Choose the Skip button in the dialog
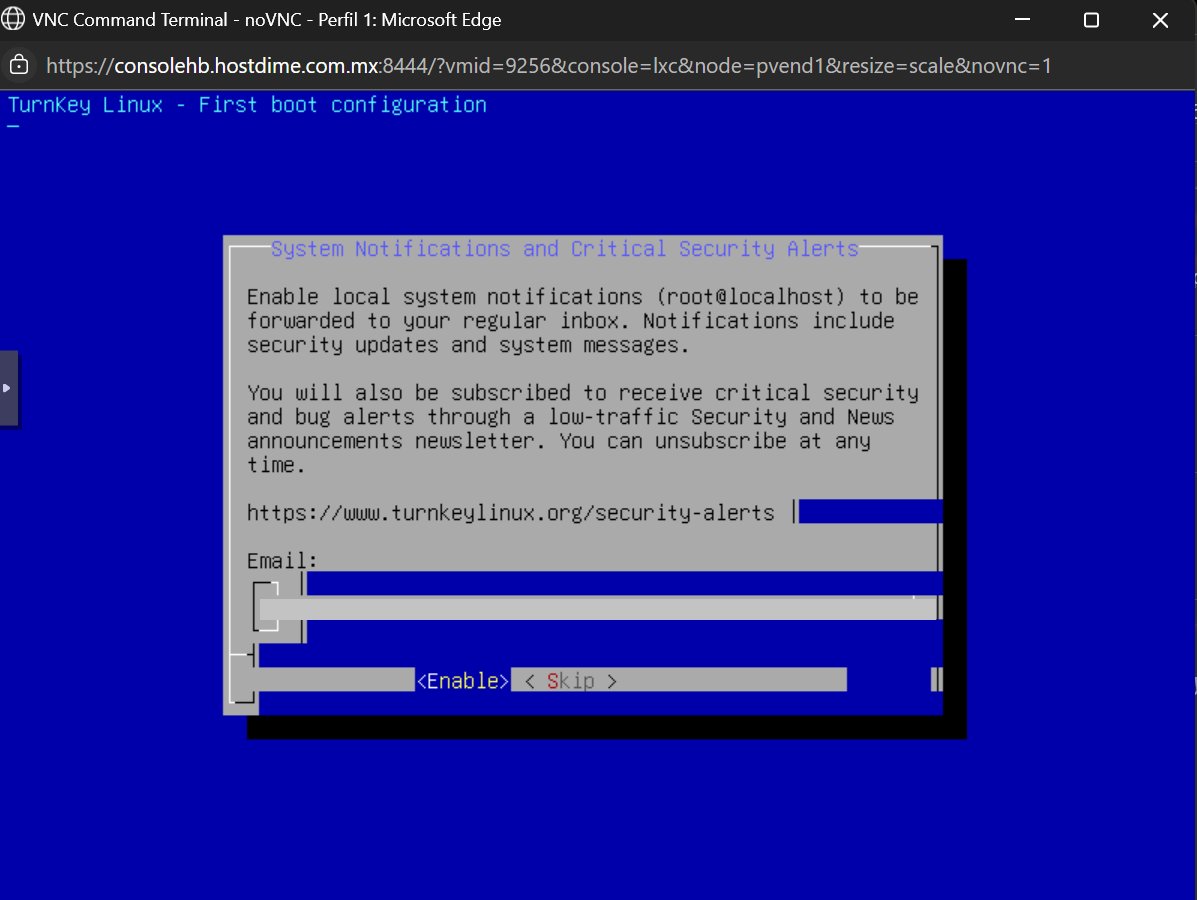 570,681
